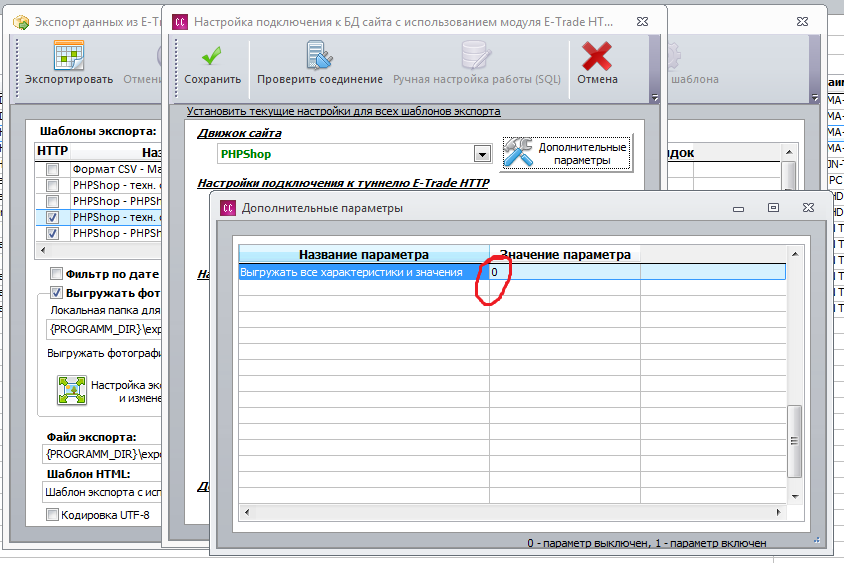Open Дополнительные параметры tools button
Image resolution: width=844 pixels, height=563 pixels.
[x=566, y=153]
